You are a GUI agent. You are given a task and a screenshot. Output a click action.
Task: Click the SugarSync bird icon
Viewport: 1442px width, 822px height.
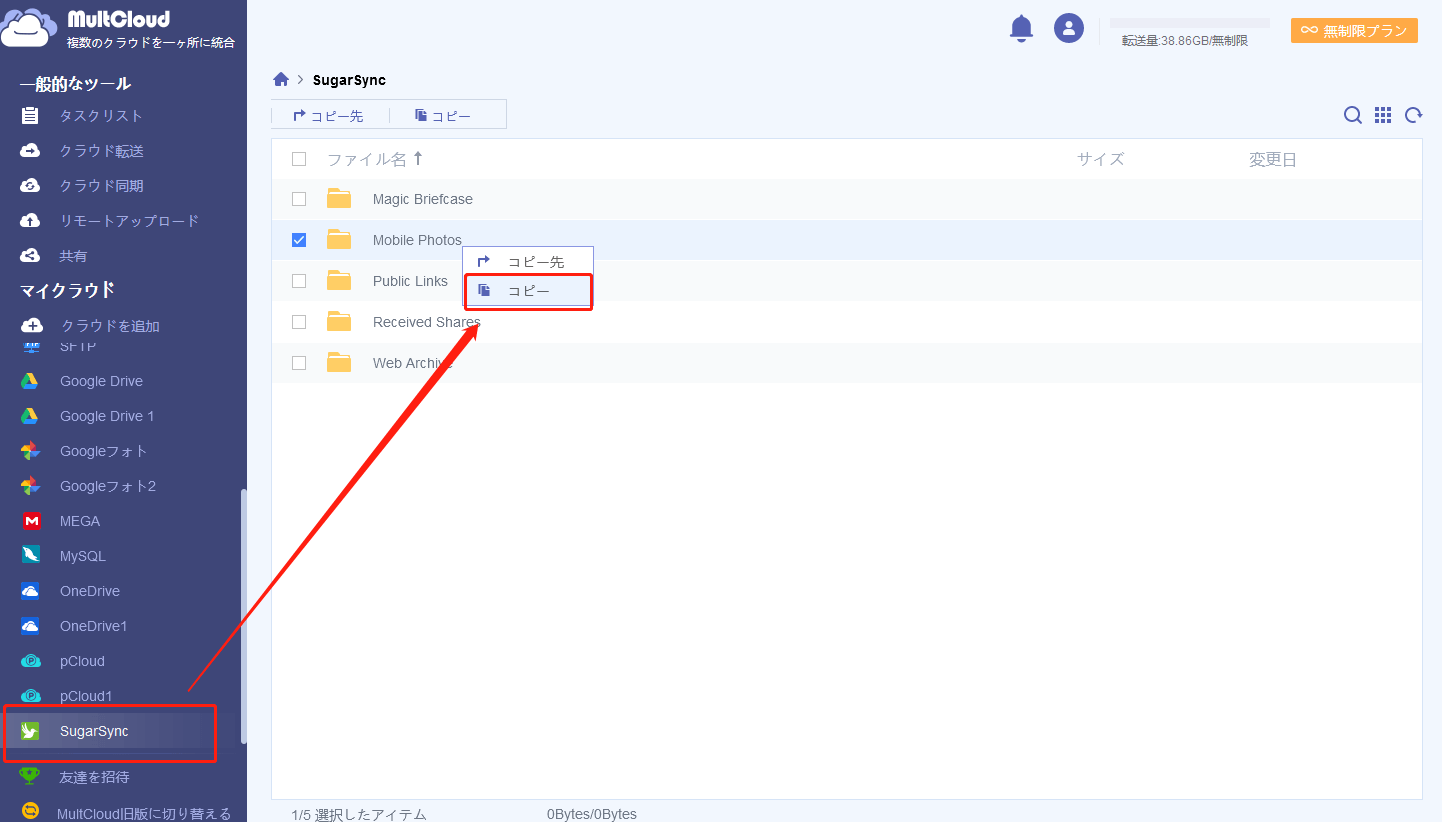point(31,731)
